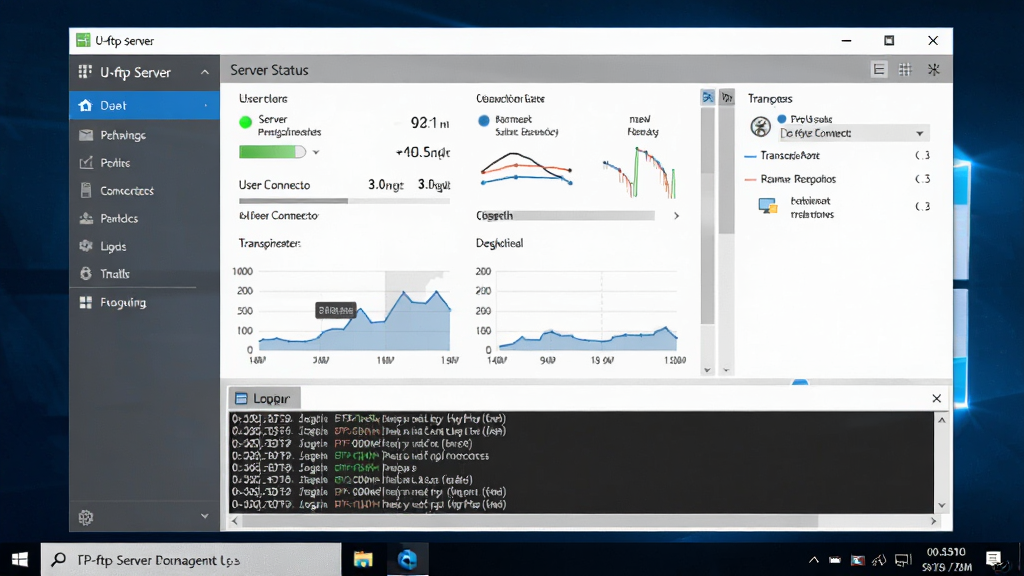
Task: Click the scroll down arrow under charts
Action: pyautogui.click(x=707, y=370)
